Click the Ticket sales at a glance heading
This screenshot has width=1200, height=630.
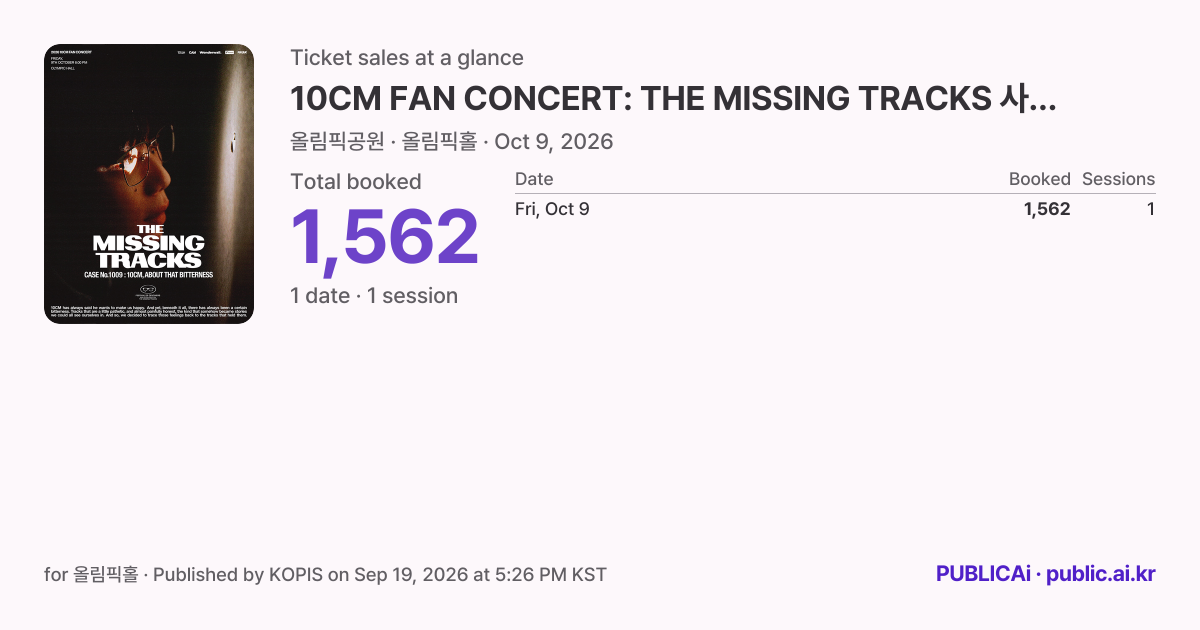(407, 58)
